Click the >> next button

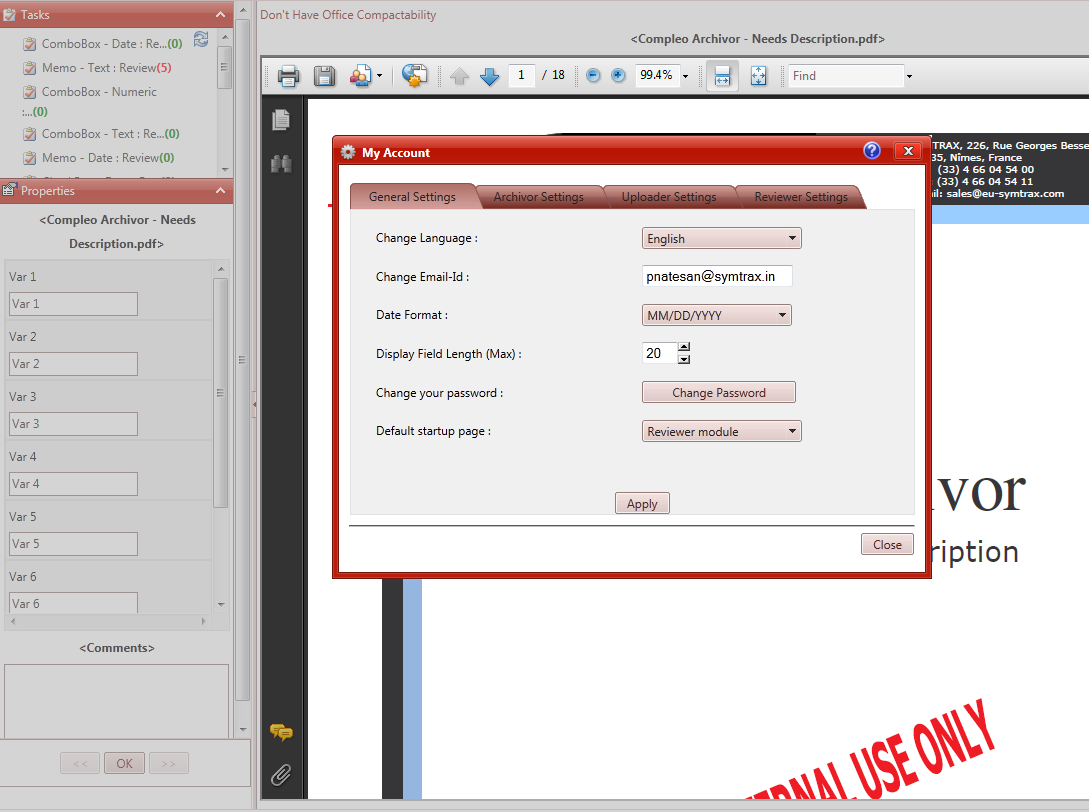click(169, 763)
